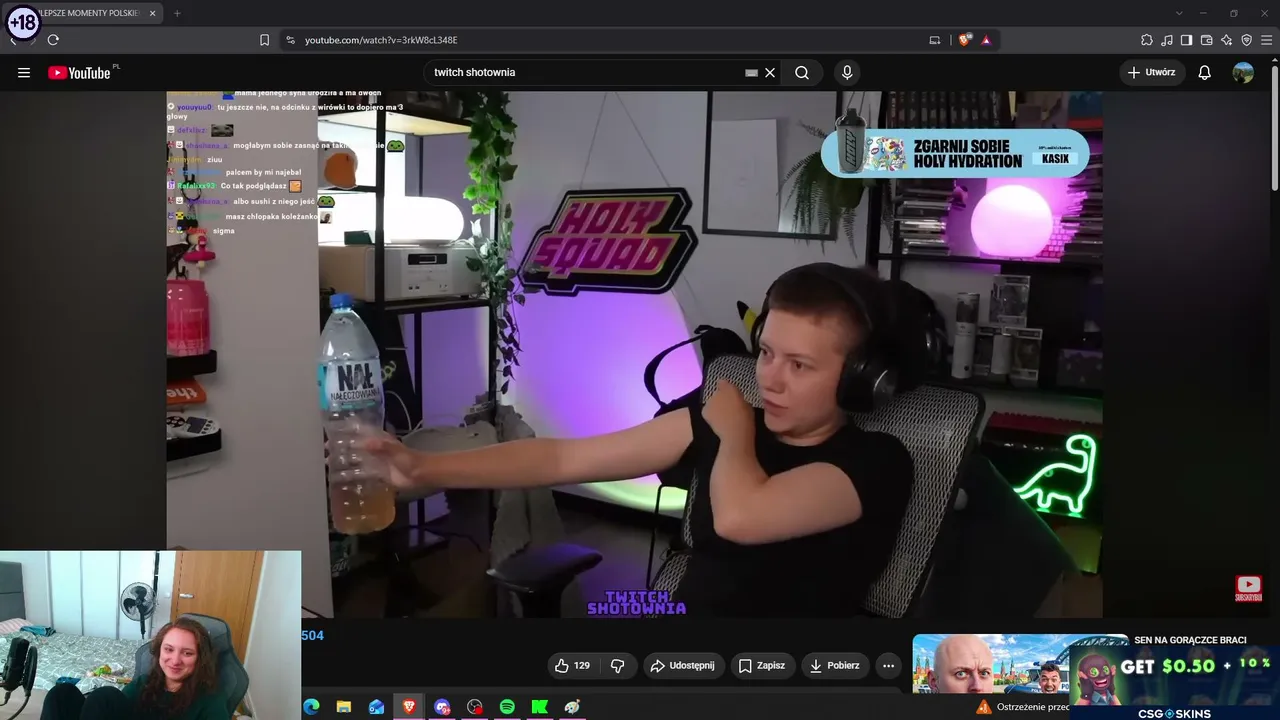Open Brave Rewards triangle icon
1280x720 pixels.
(986, 40)
